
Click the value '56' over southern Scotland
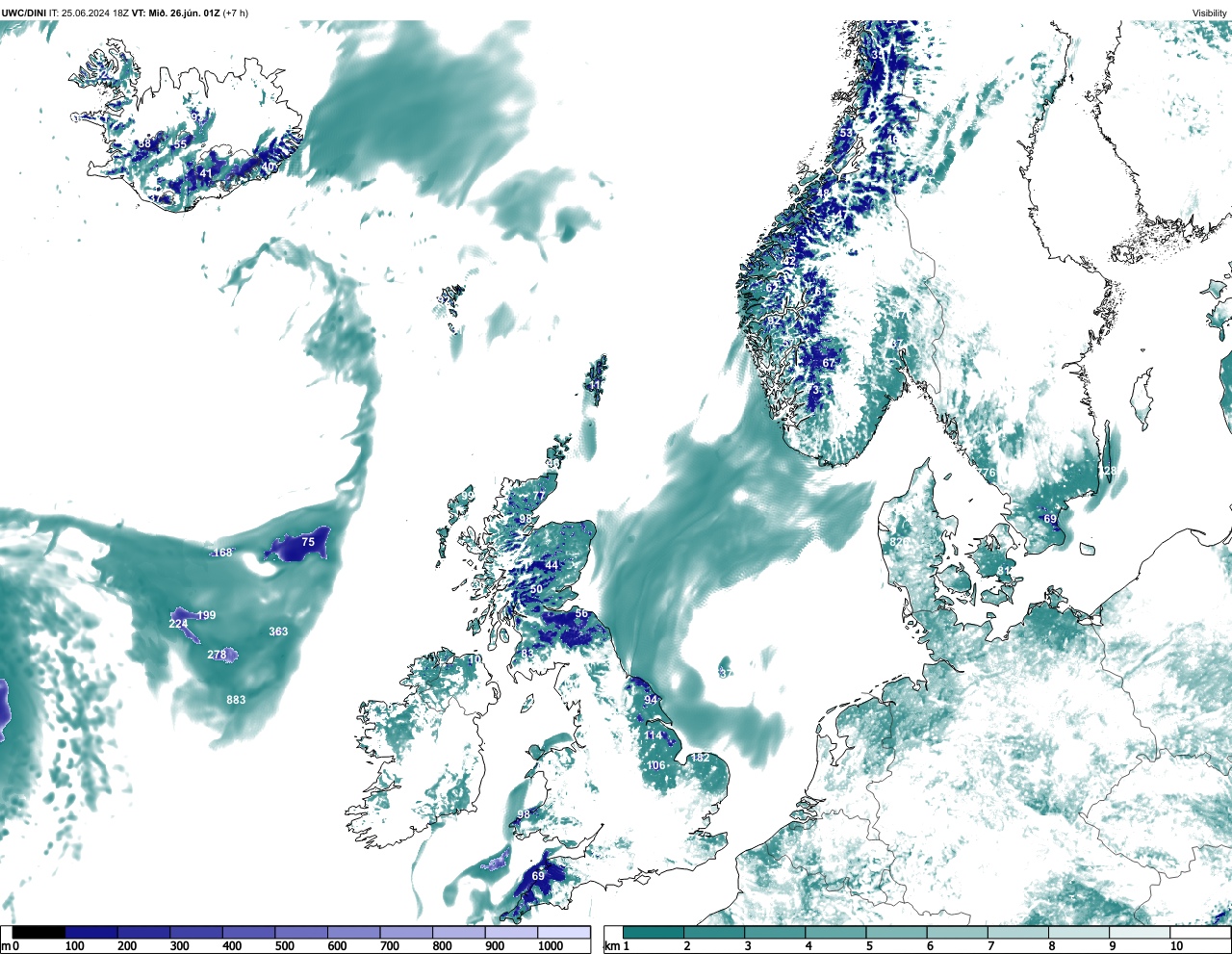pos(581,613)
